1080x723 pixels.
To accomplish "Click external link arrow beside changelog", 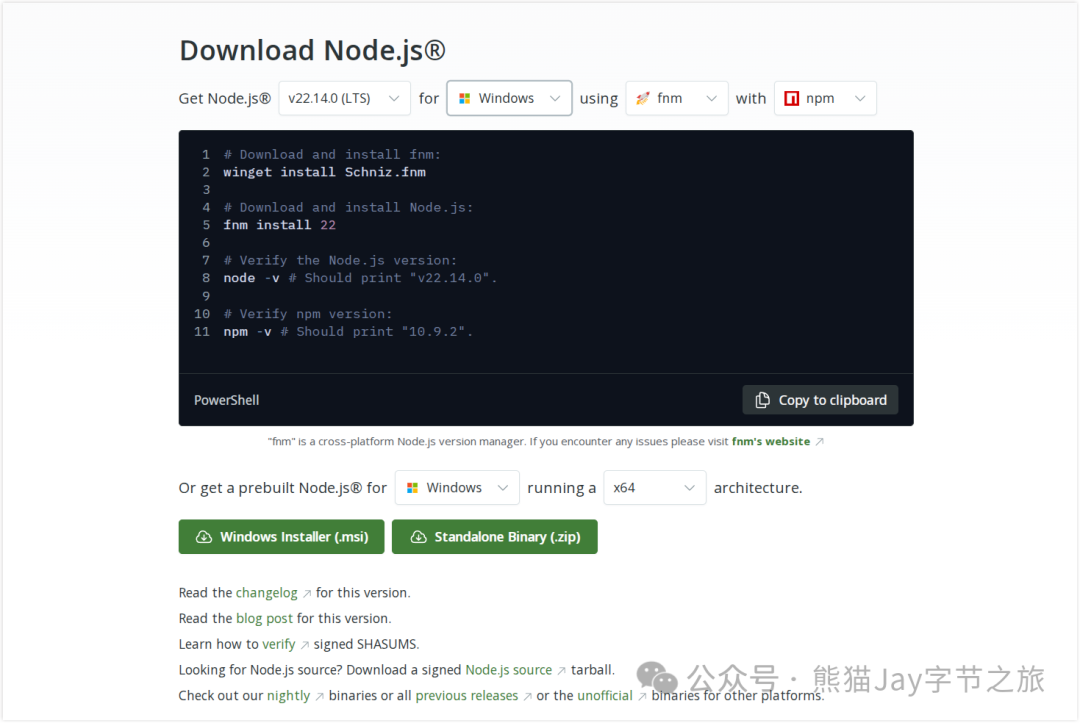I will [307, 594].
